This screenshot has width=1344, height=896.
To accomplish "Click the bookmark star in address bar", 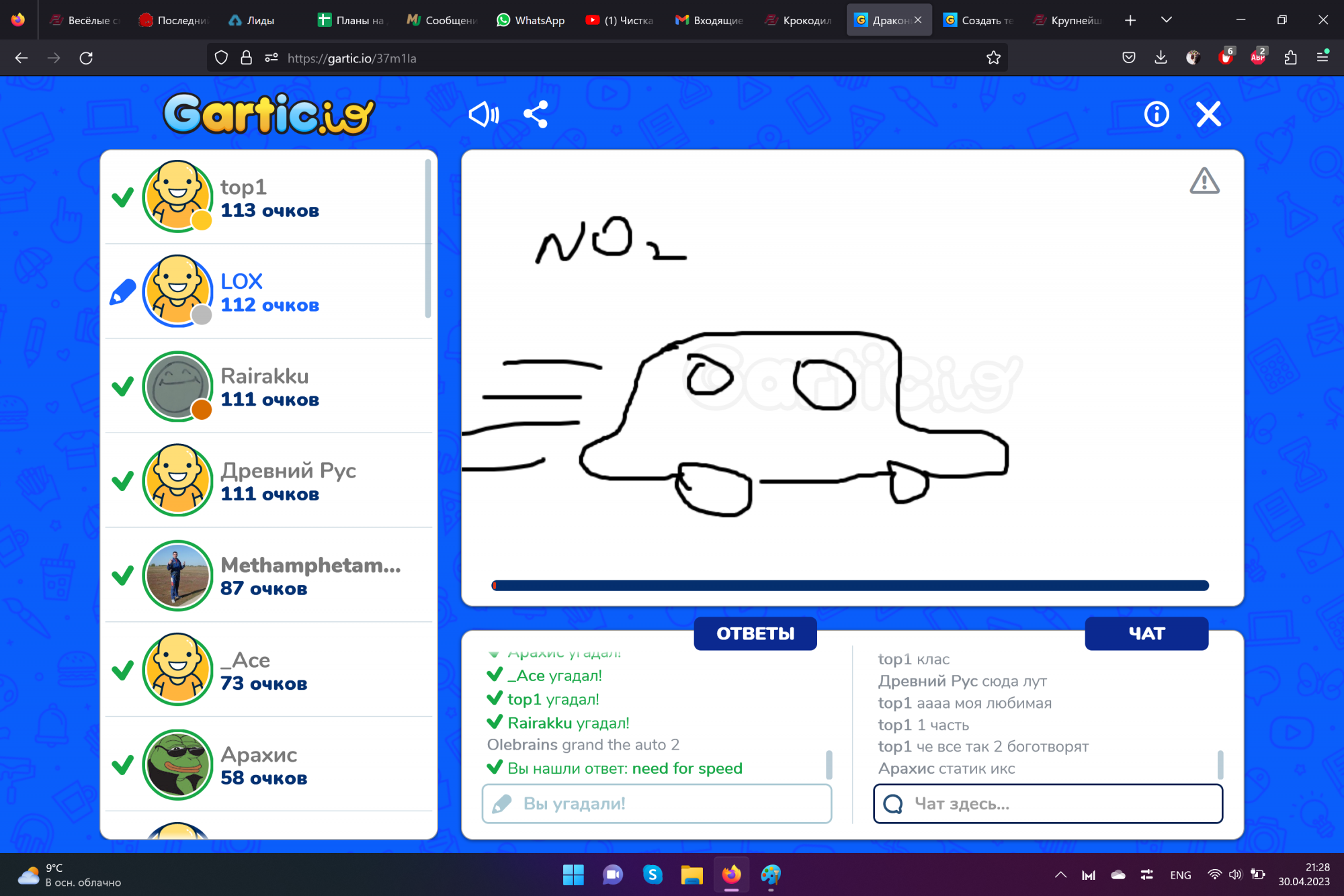I will pos(994,58).
